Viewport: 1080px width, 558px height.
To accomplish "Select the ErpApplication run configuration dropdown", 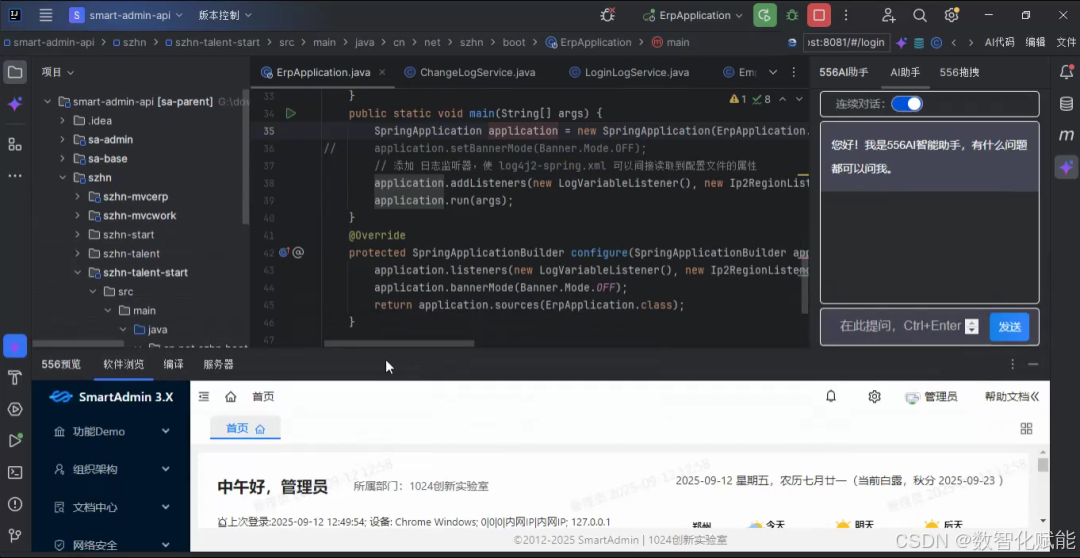I will (693, 15).
